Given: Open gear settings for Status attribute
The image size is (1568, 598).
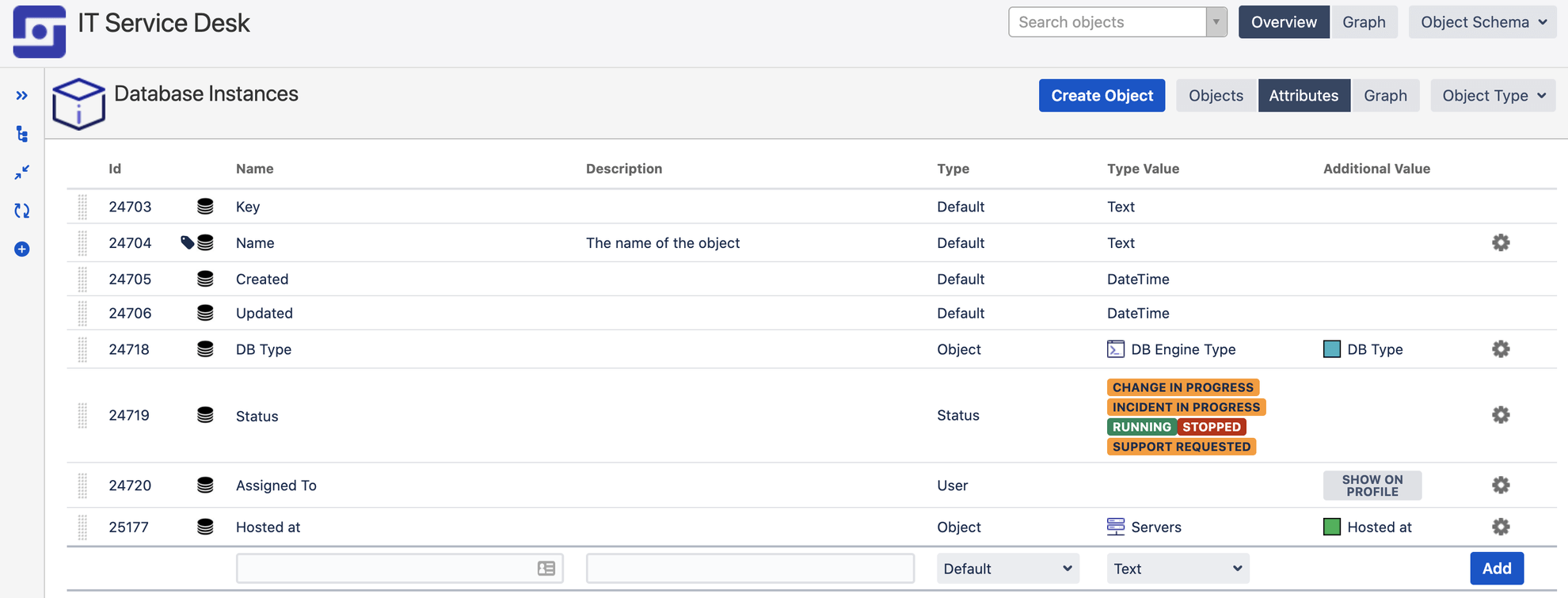Looking at the screenshot, I should [1500, 415].
